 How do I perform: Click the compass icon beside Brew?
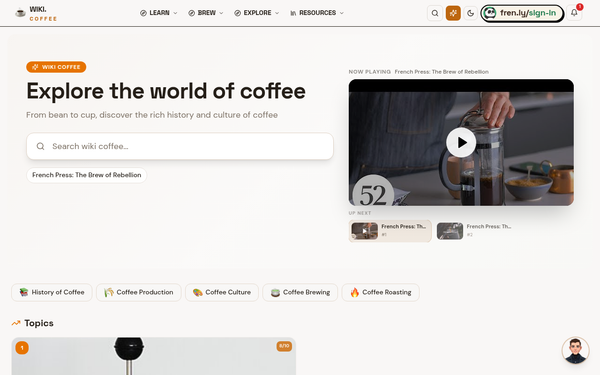191,13
